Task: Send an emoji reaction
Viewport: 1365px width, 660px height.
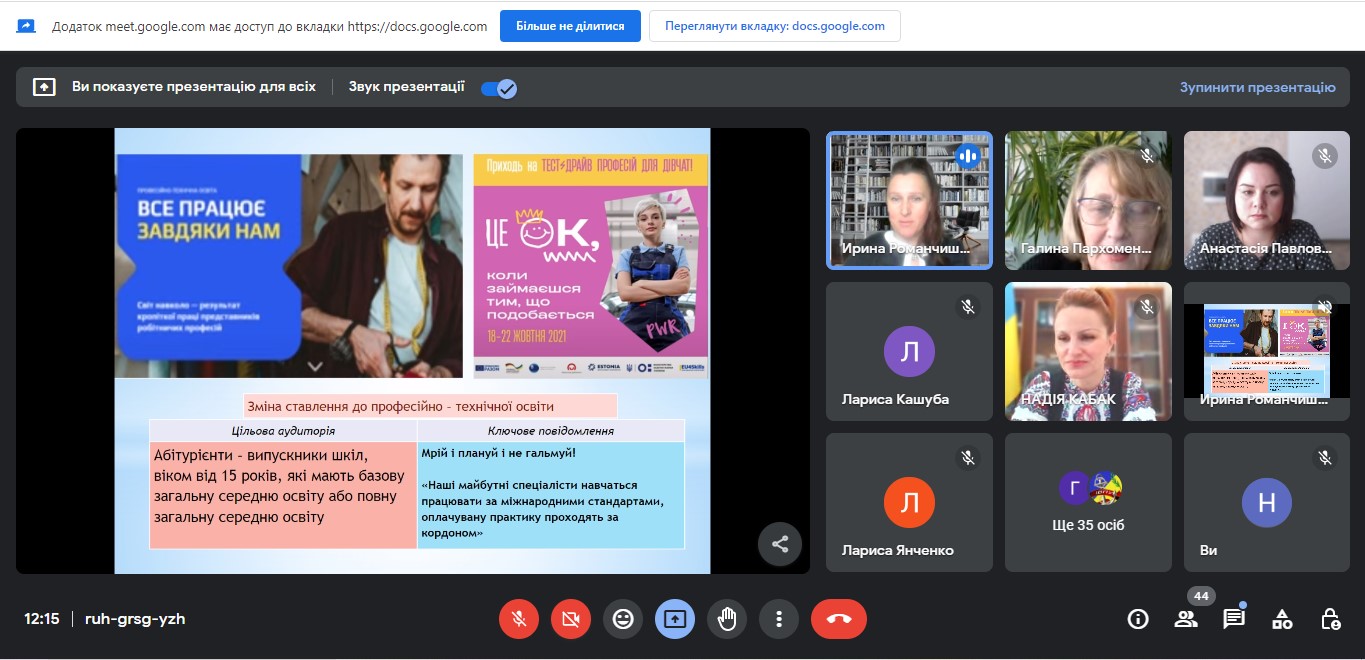Action: point(623,619)
